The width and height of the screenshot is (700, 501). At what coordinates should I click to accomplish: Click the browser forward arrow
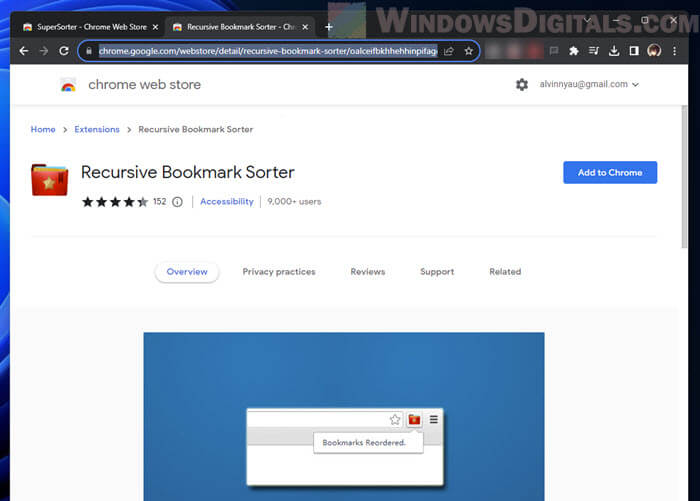(x=44, y=51)
